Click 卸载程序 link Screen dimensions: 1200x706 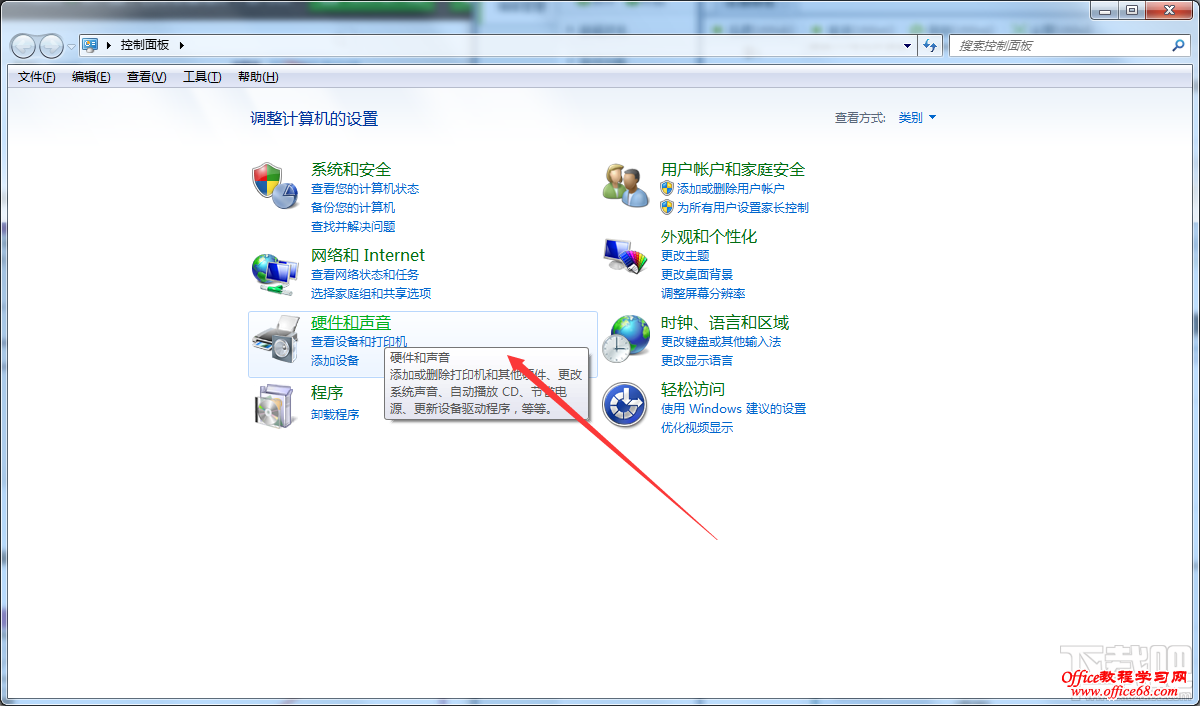pyautogui.click(x=335, y=414)
